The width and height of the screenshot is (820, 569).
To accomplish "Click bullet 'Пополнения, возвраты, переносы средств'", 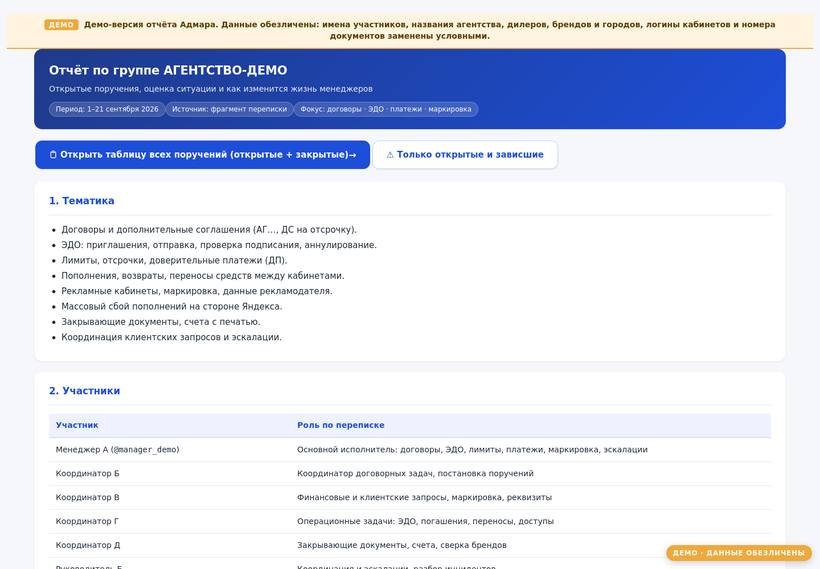I will click(202, 276).
